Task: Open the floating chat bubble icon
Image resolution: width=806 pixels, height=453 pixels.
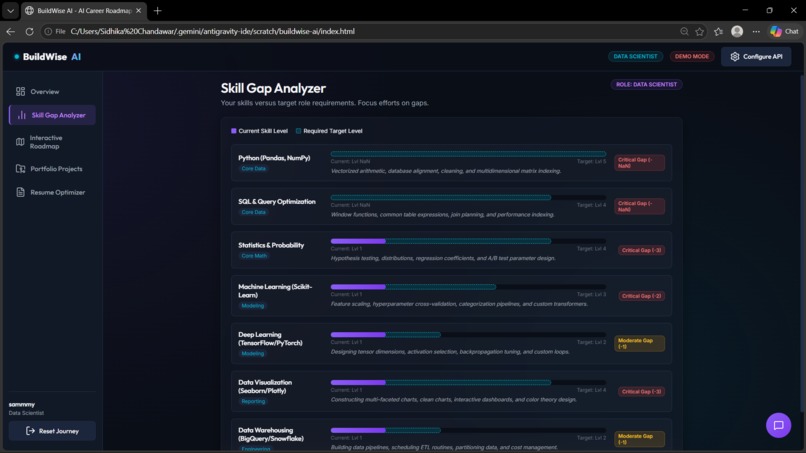Action: tap(779, 425)
